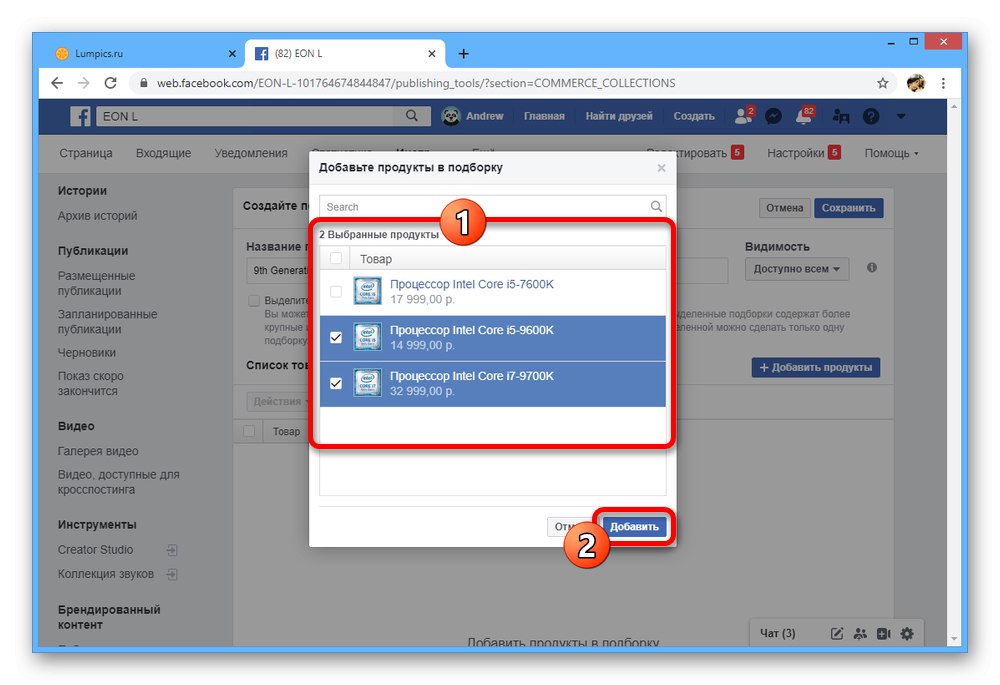Click Создать in the top bar
Viewport: 1000px width, 685px height.
[x=694, y=116]
